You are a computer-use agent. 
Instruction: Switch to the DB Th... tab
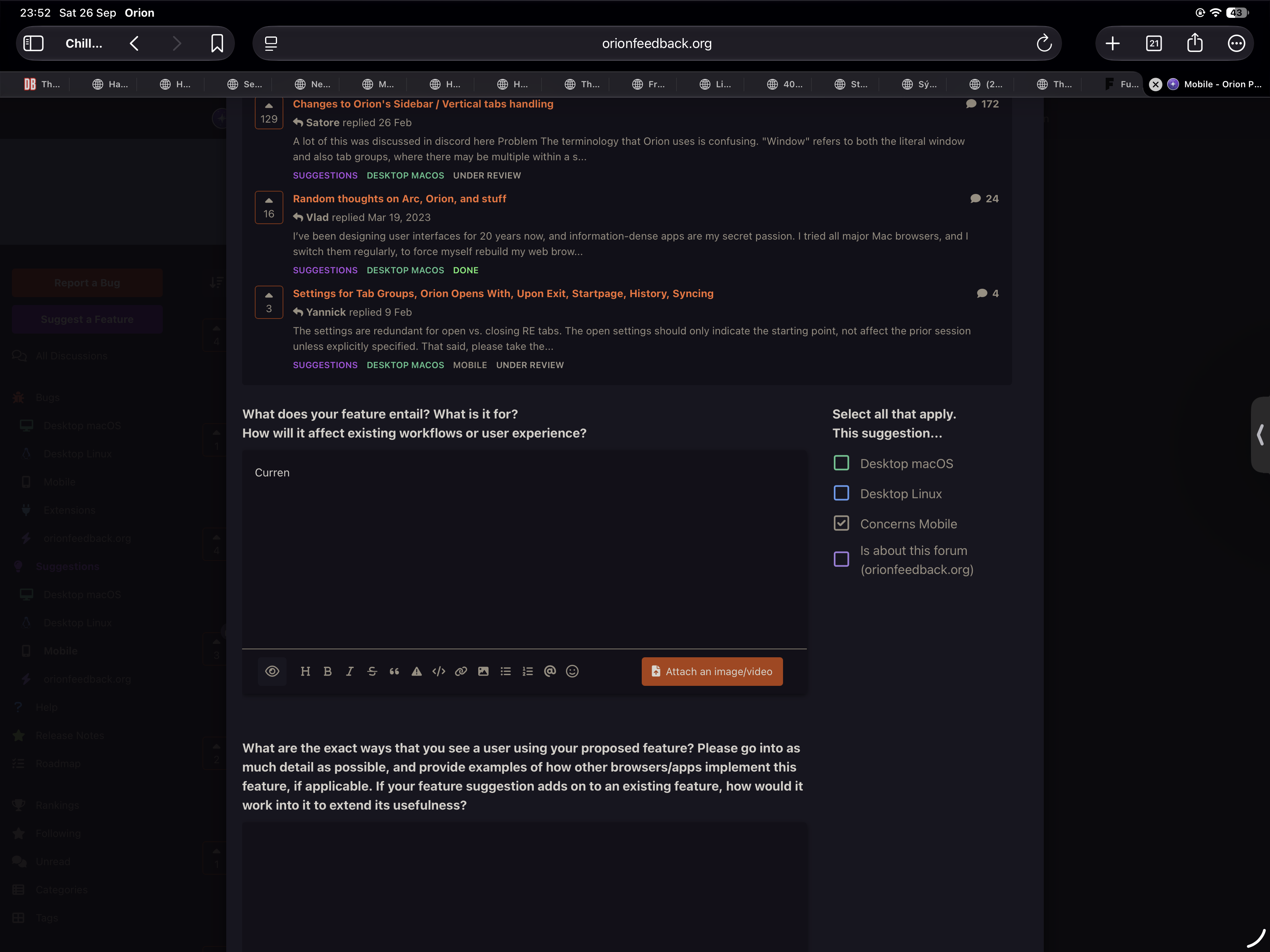(x=42, y=84)
